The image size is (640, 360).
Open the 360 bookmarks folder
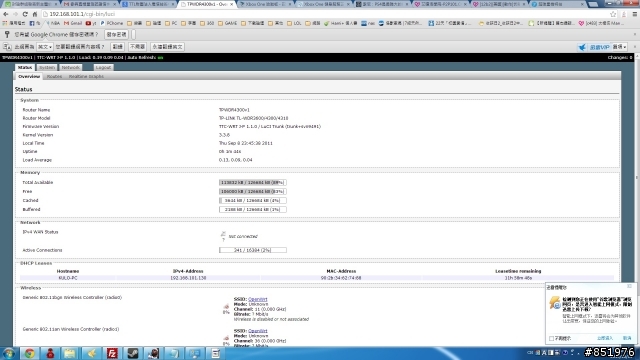click(207, 23)
